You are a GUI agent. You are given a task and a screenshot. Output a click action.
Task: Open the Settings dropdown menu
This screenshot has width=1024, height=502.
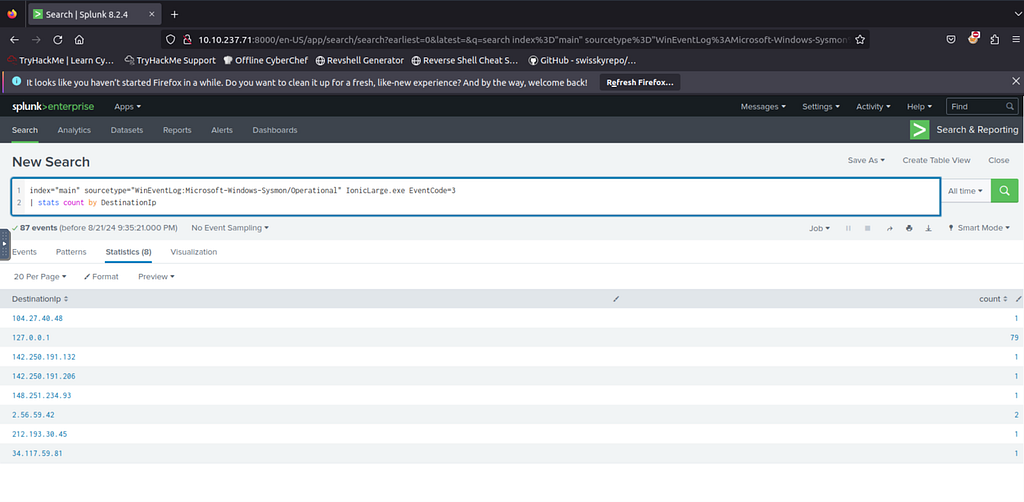821,106
